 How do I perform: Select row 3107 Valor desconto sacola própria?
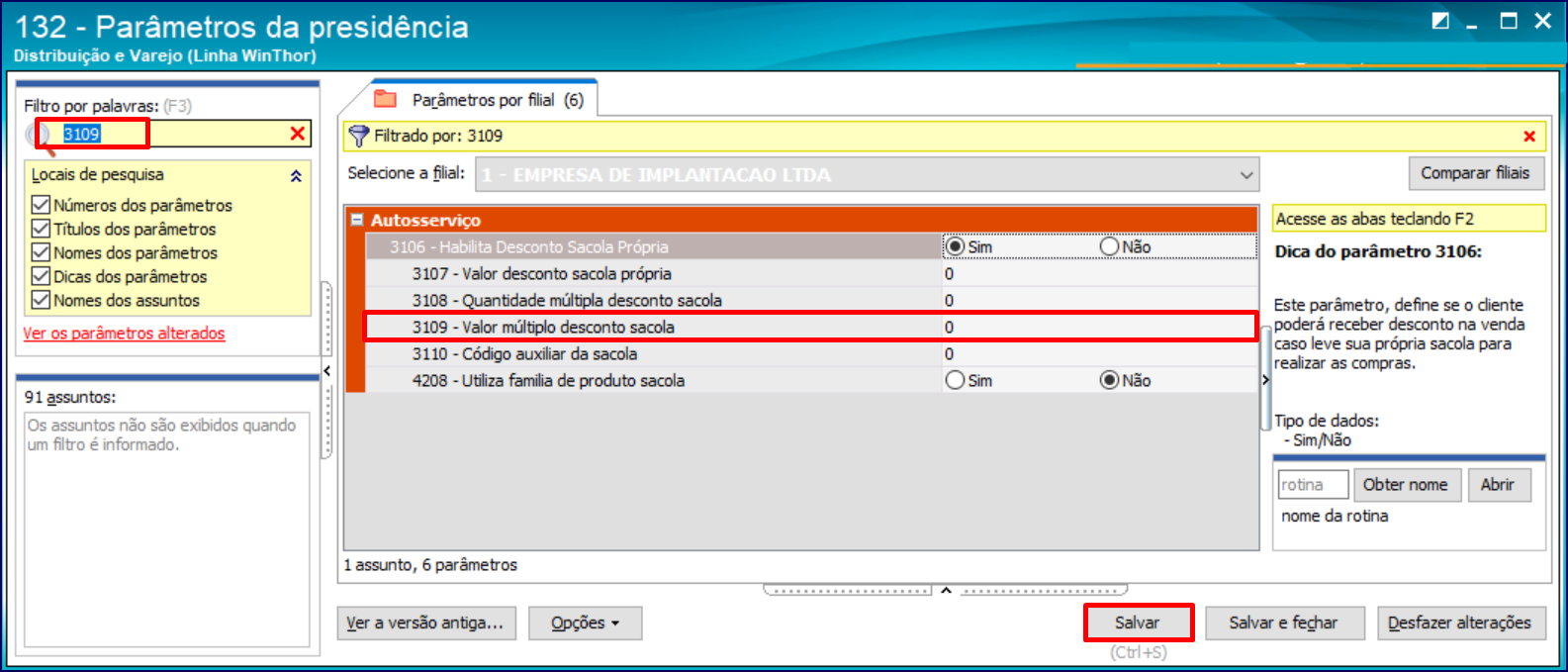pos(811,274)
